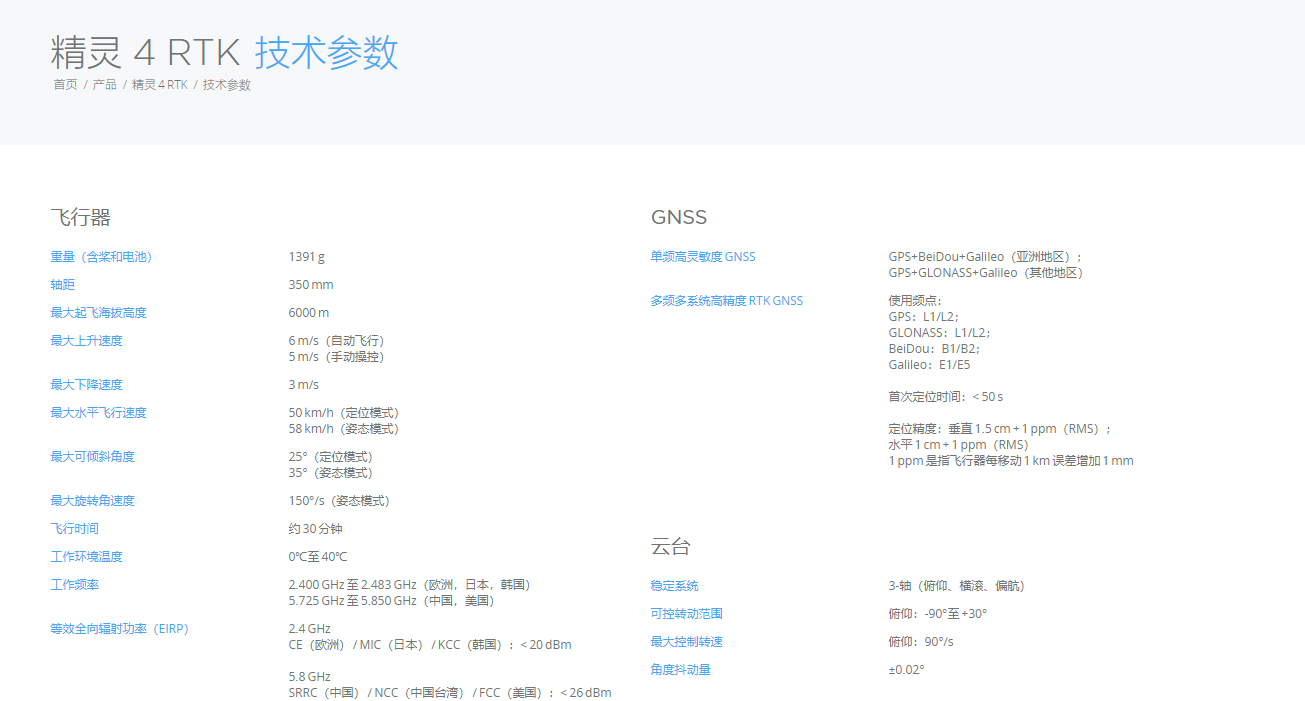
Task: Click the 0℃至 40℃ value
Action: point(318,557)
